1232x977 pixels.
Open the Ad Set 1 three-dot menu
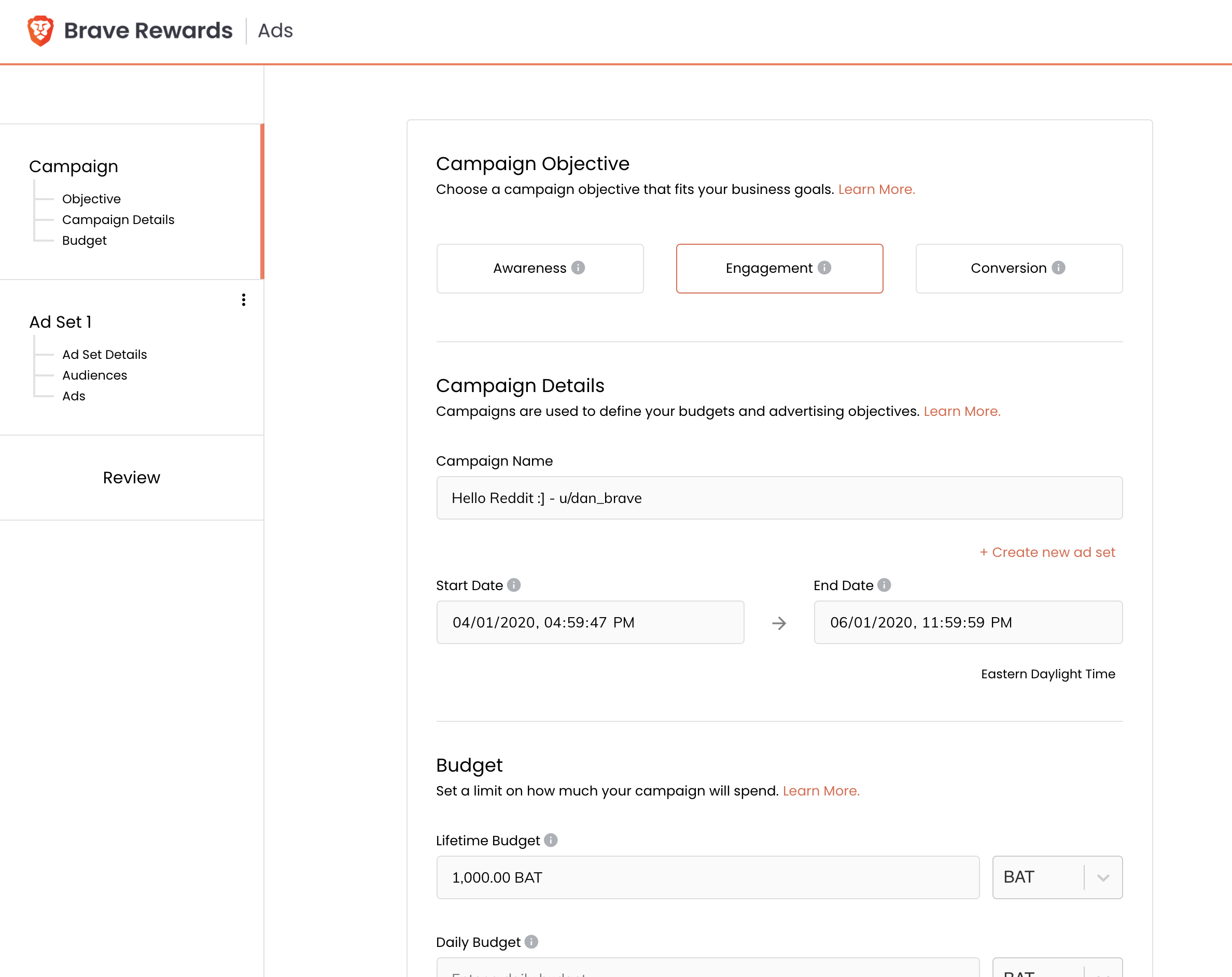[x=243, y=300]
